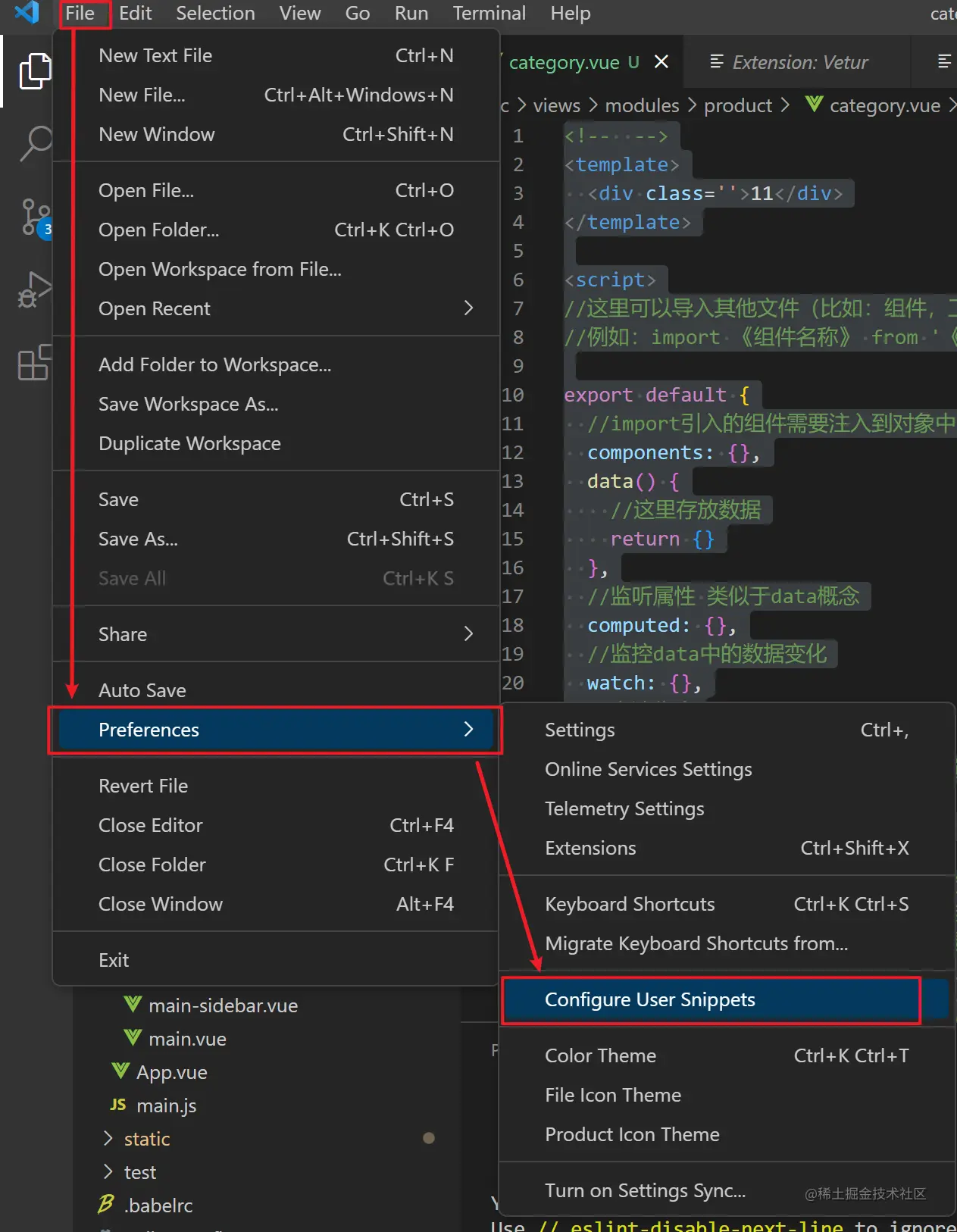Open Online Services Settings
This screenshot has width=957, height=1232.
[x=727, y=769]
